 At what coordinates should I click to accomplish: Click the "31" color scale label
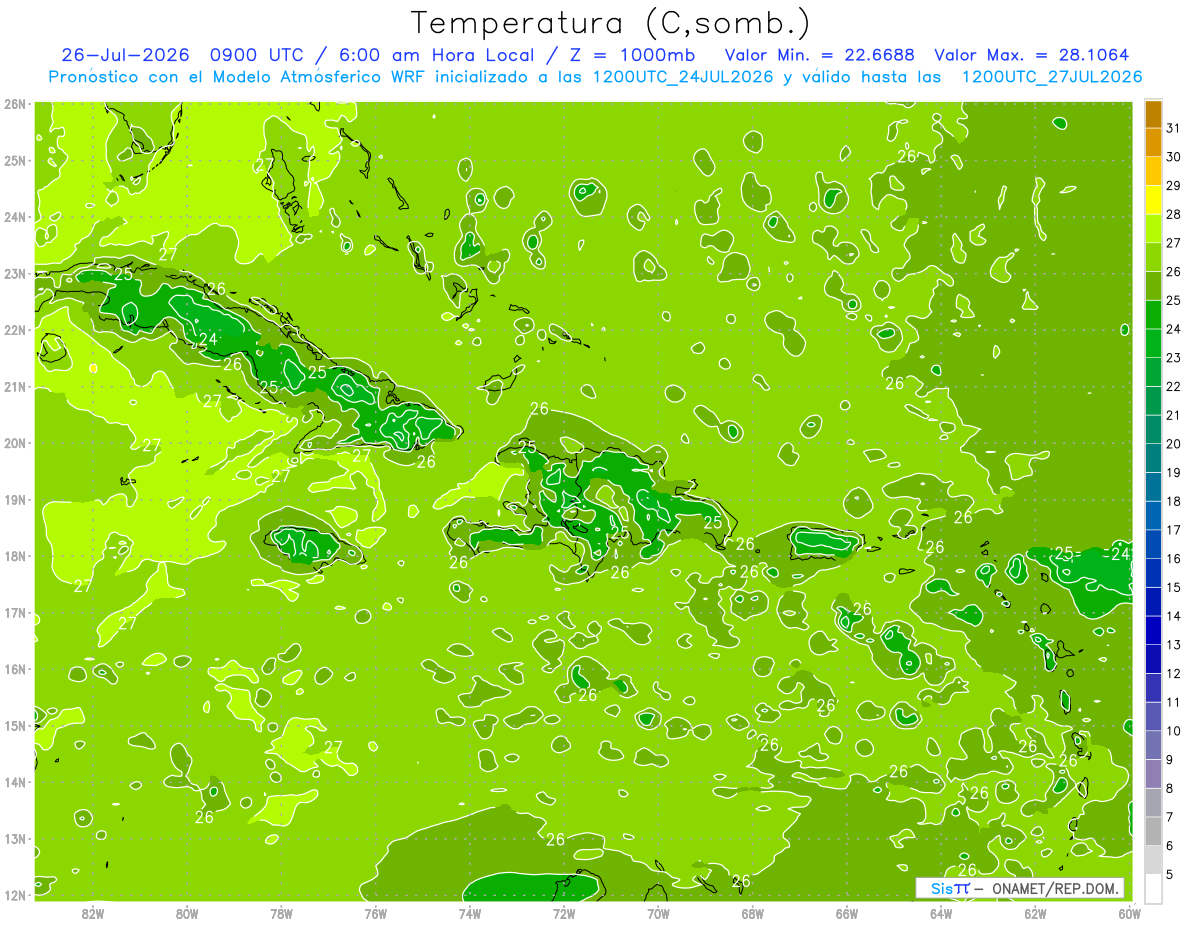(x=1174, y=128)
